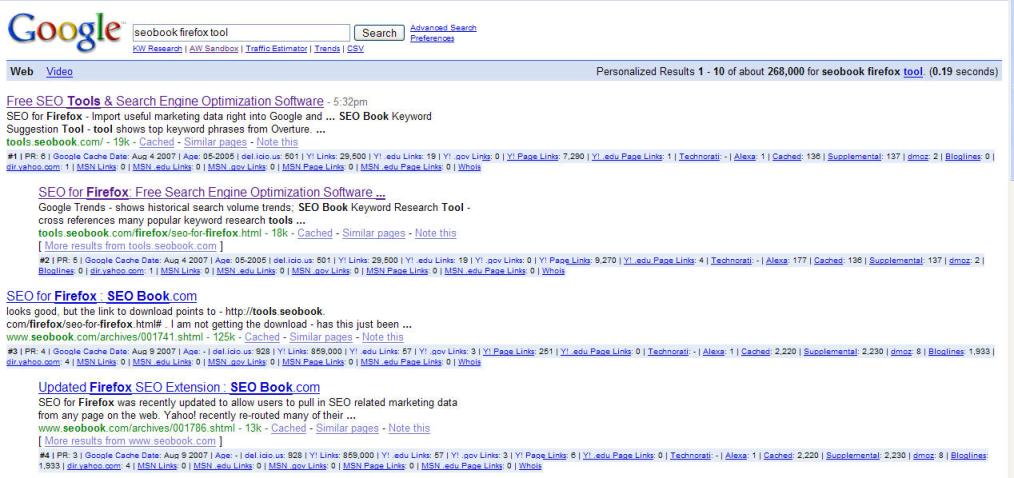Viewport: 1014px width, 478px height.
Task: Export results with the CSV link
Action: 355,49
